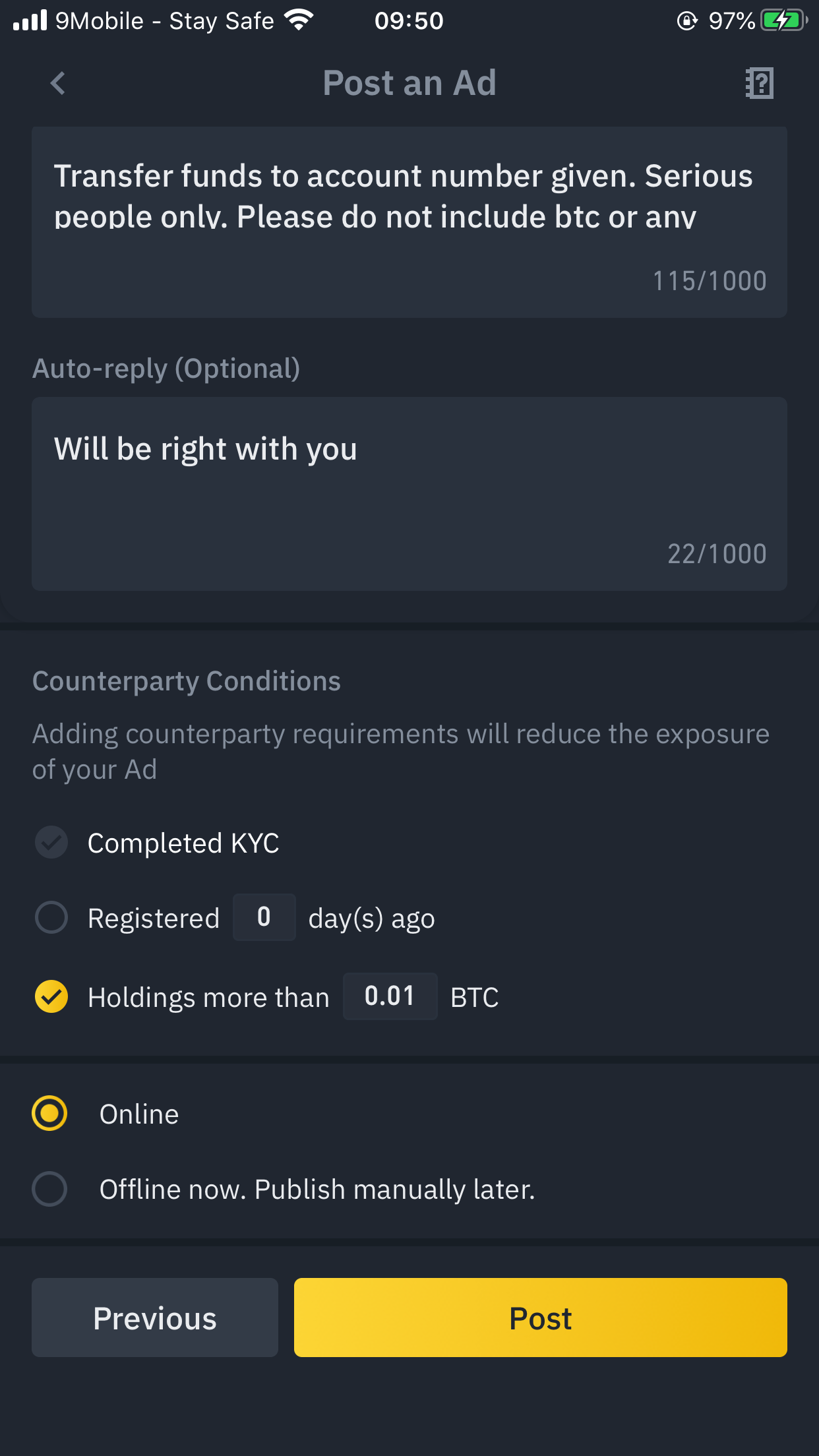This screenshot has height=1456, width=819.
Task: Tap the 09:50 clock in status bar
Action: pos(409,21)
